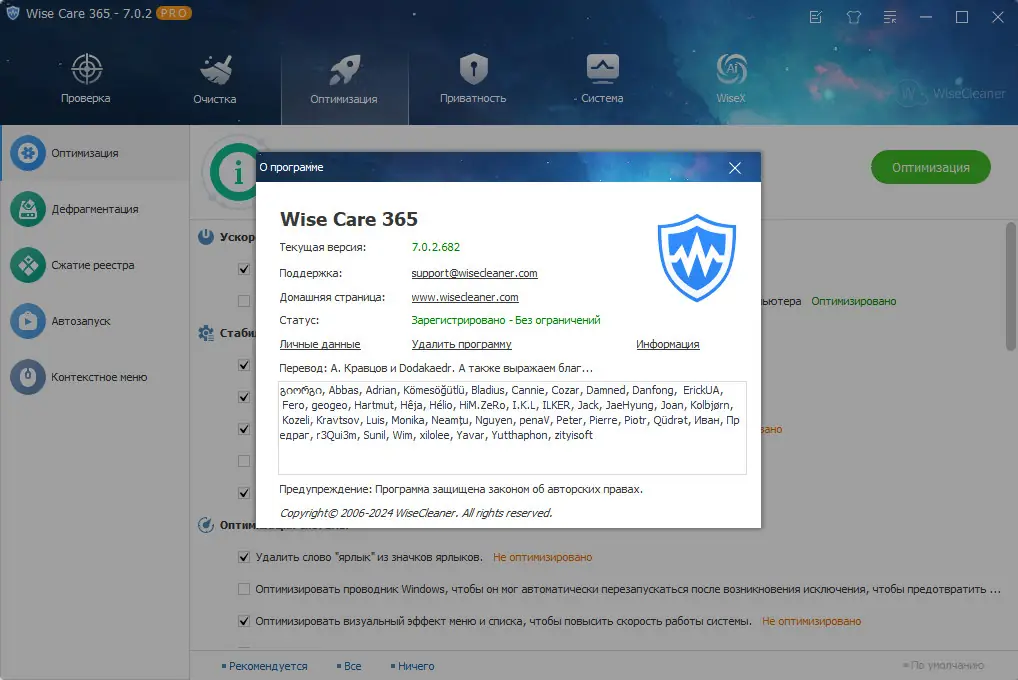Click the Приватность shield keyhole icon
1018x680 pixels.
(474, 69)
